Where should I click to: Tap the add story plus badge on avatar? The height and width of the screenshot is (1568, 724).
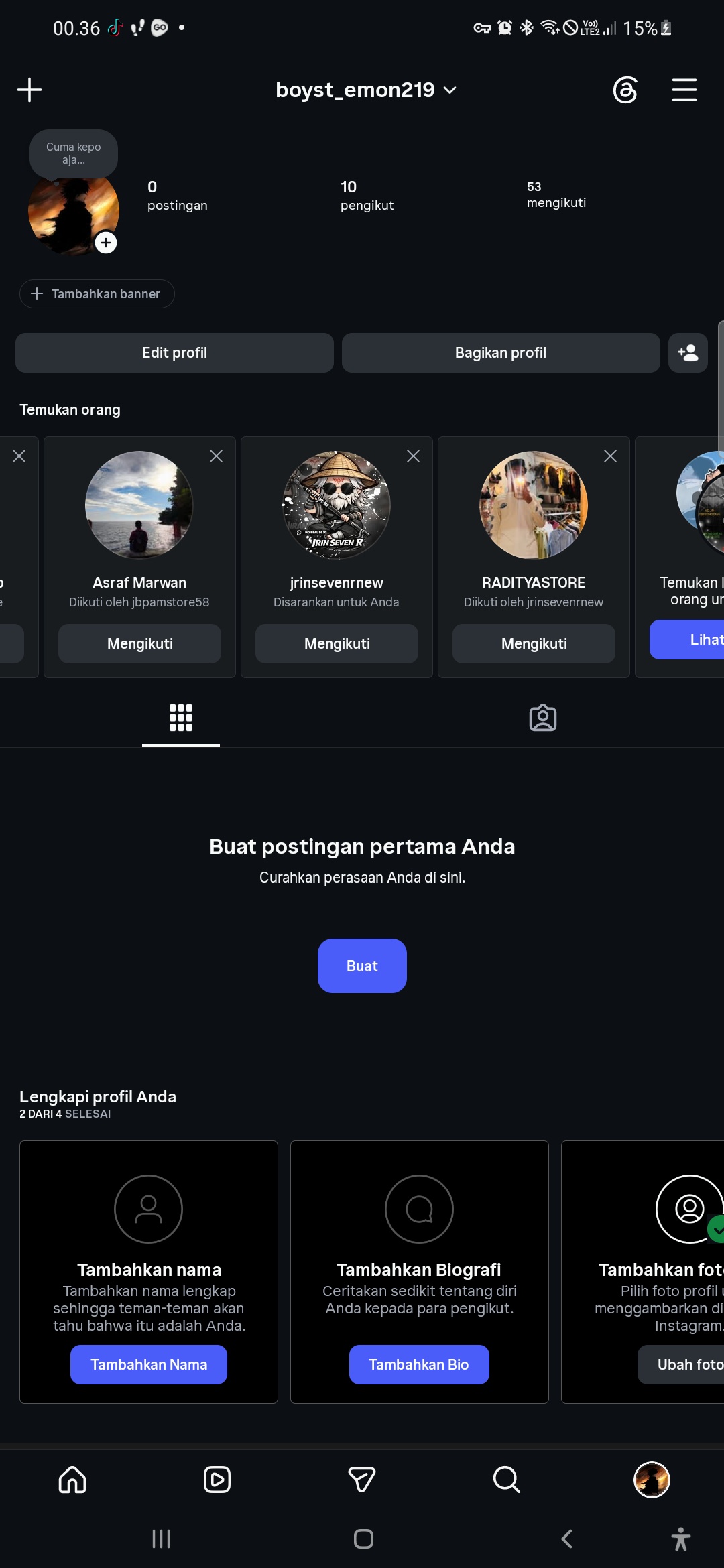point(106,242)
